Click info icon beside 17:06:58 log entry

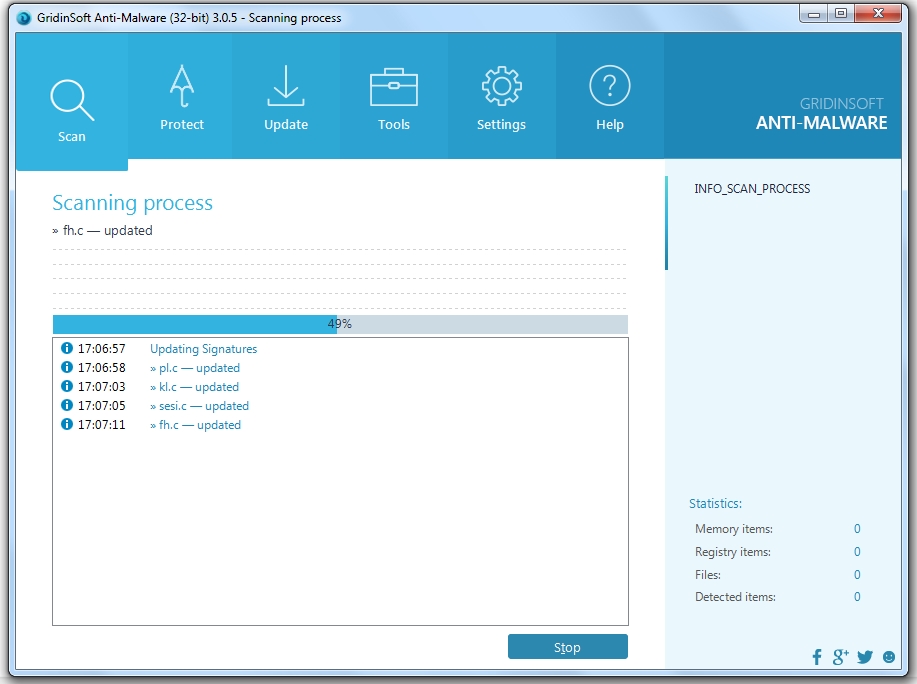pos(67,367)
